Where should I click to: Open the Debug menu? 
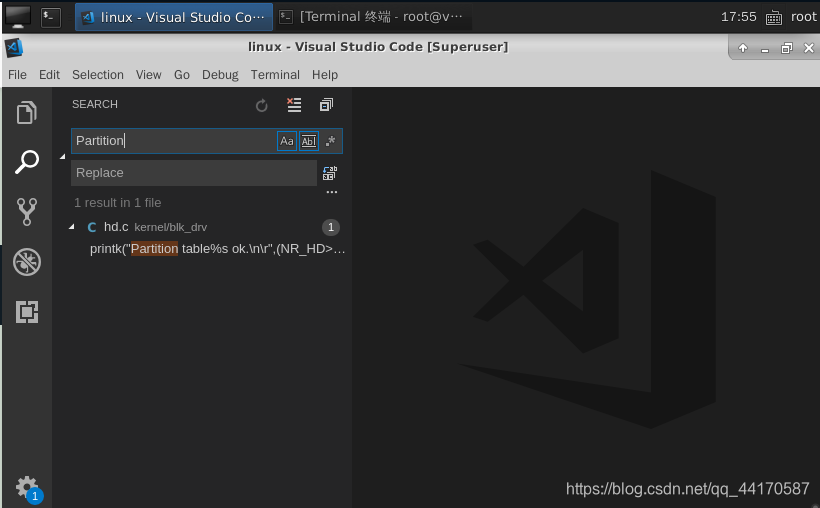[220, 75]
